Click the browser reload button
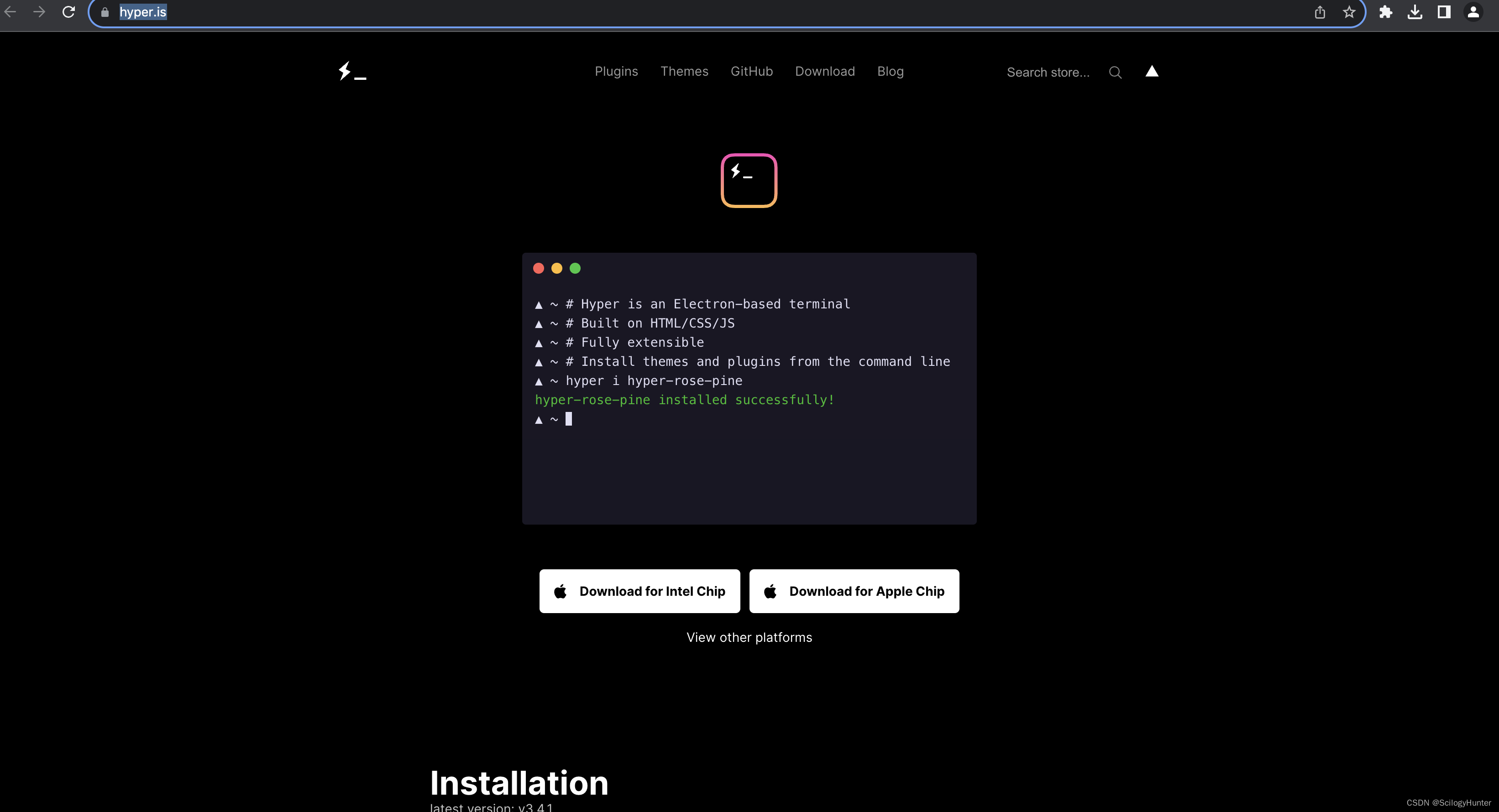Screen dimensions: 1499x812 pyautogui.click(x=68, y=12)
